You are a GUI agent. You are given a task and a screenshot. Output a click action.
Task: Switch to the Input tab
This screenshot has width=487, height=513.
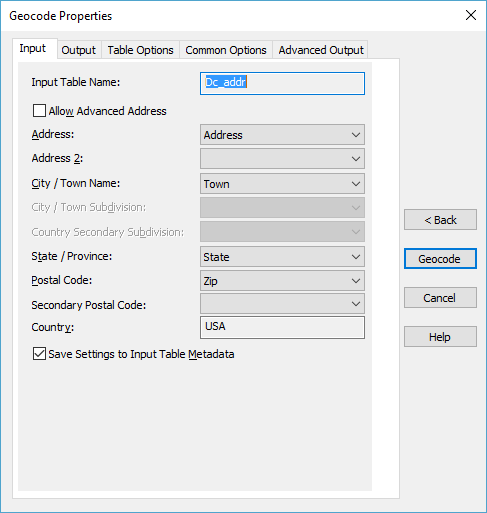tap(35, 49)
